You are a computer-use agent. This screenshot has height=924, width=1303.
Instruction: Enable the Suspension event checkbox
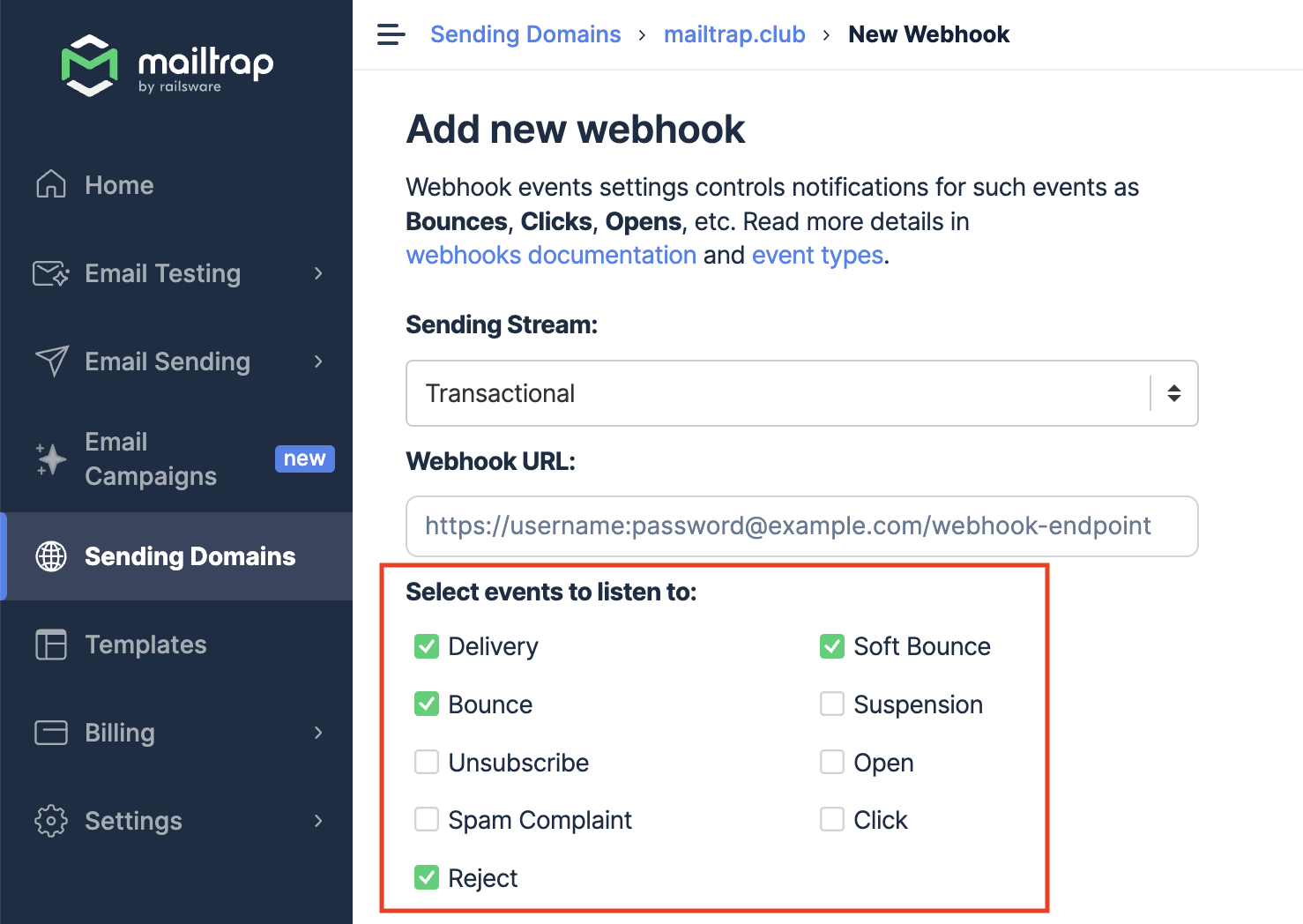(x=832, y=704)
